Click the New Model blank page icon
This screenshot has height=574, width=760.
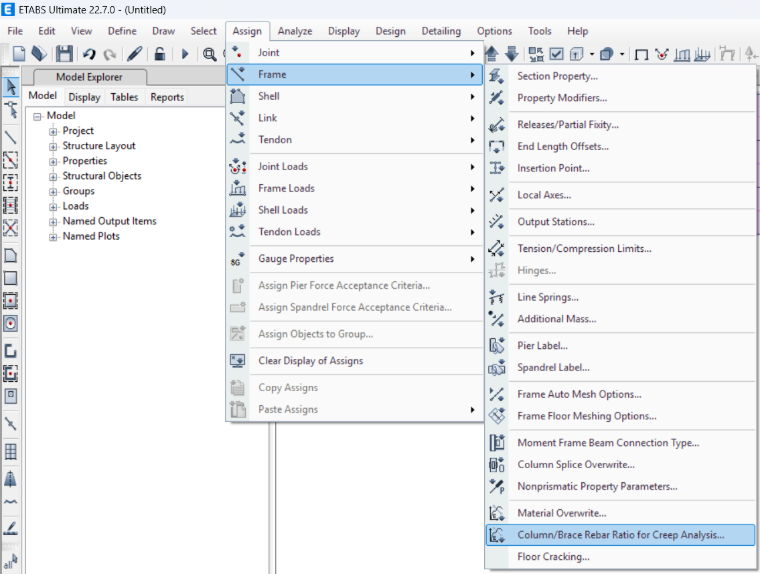[18, 53]
